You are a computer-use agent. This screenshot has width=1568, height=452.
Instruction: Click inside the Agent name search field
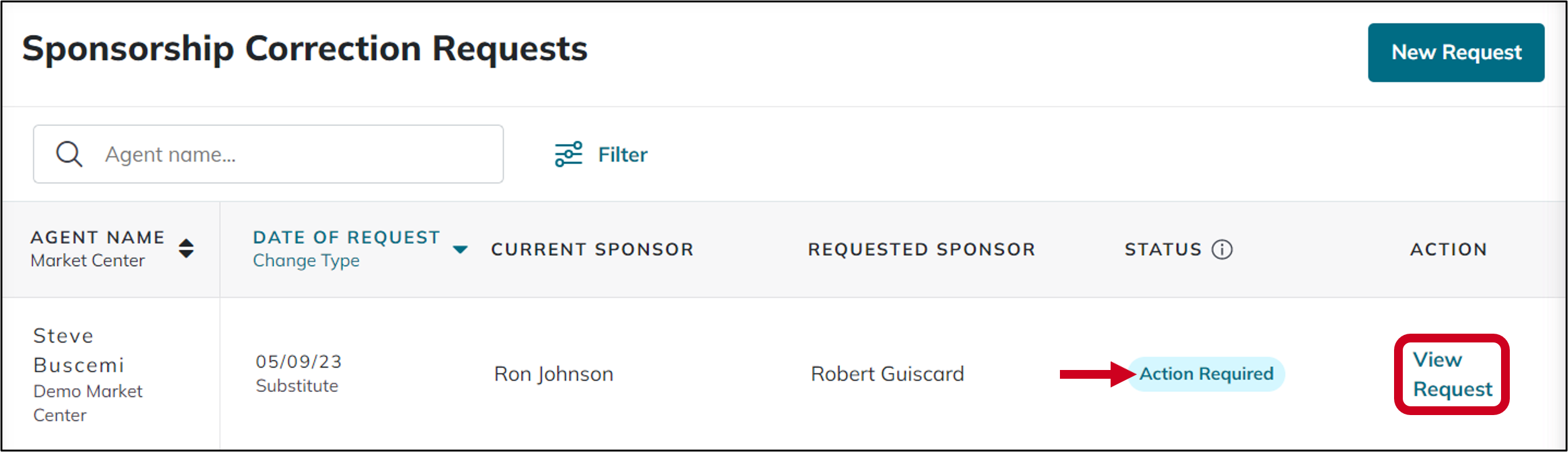(269, 153)
